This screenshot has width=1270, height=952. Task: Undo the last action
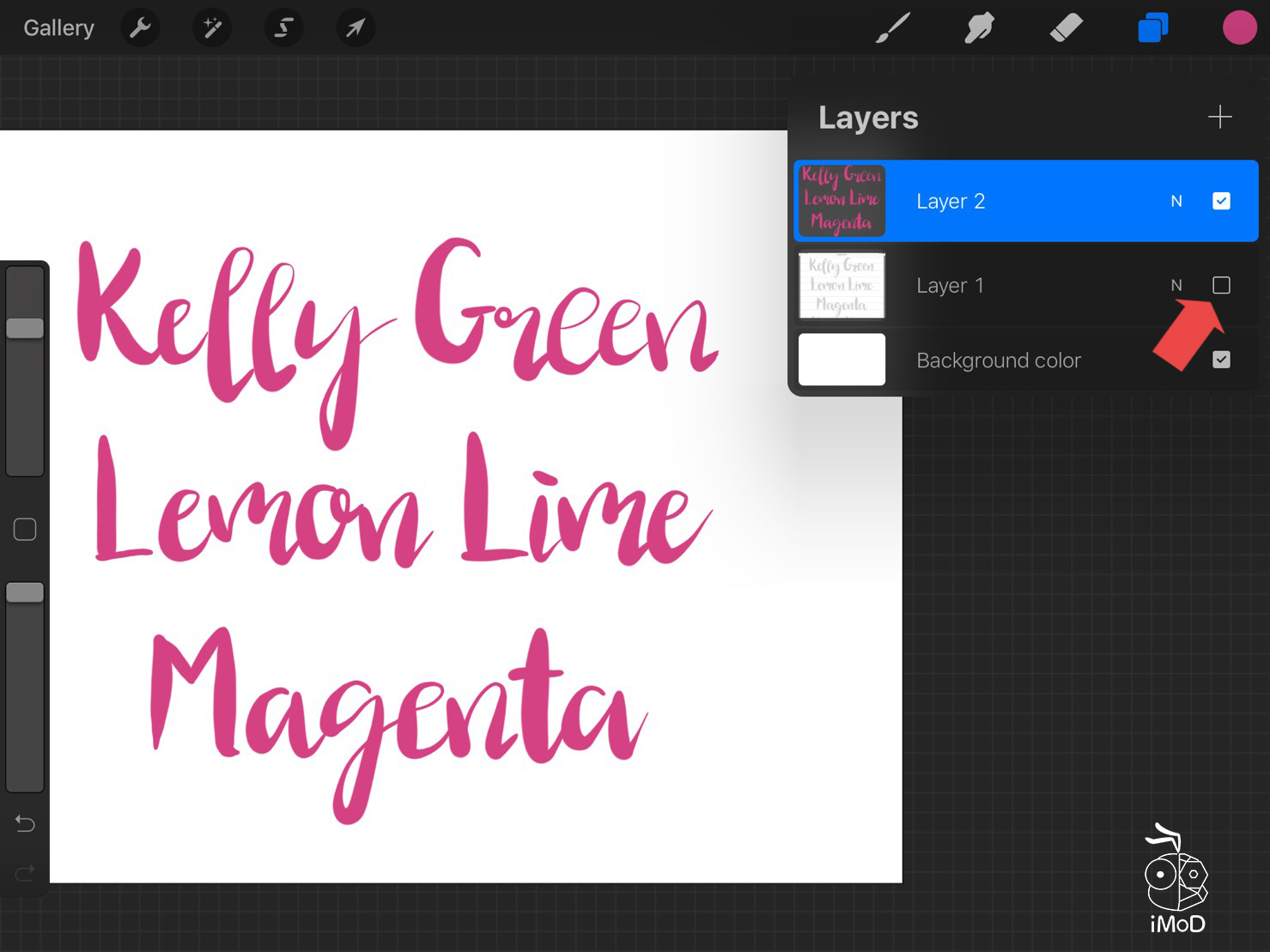coord(25,824)
